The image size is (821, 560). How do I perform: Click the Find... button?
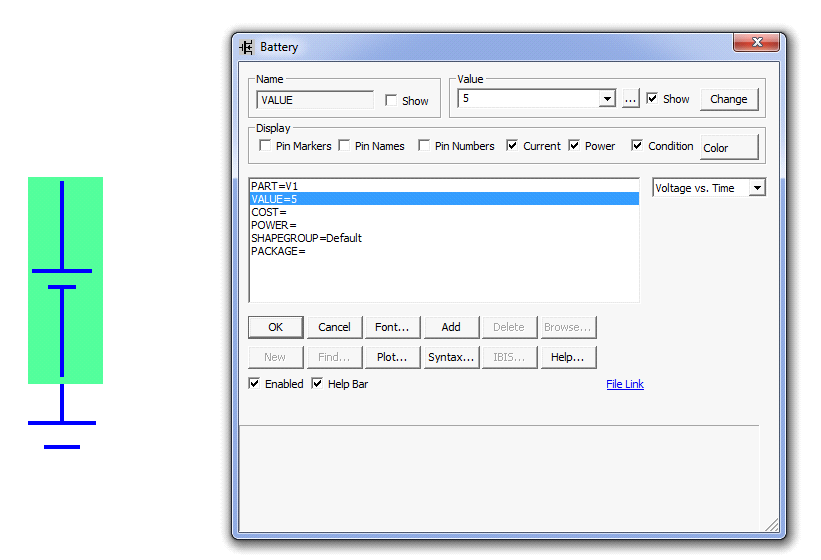[x=335, y=357]
